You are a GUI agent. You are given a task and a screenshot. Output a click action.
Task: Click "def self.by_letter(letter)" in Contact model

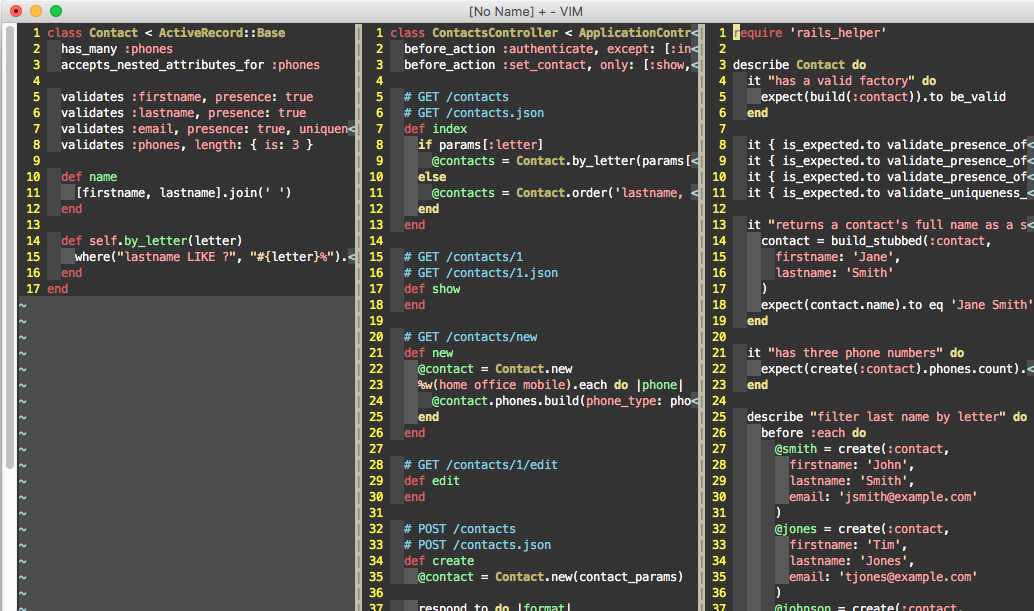[151, 241]
